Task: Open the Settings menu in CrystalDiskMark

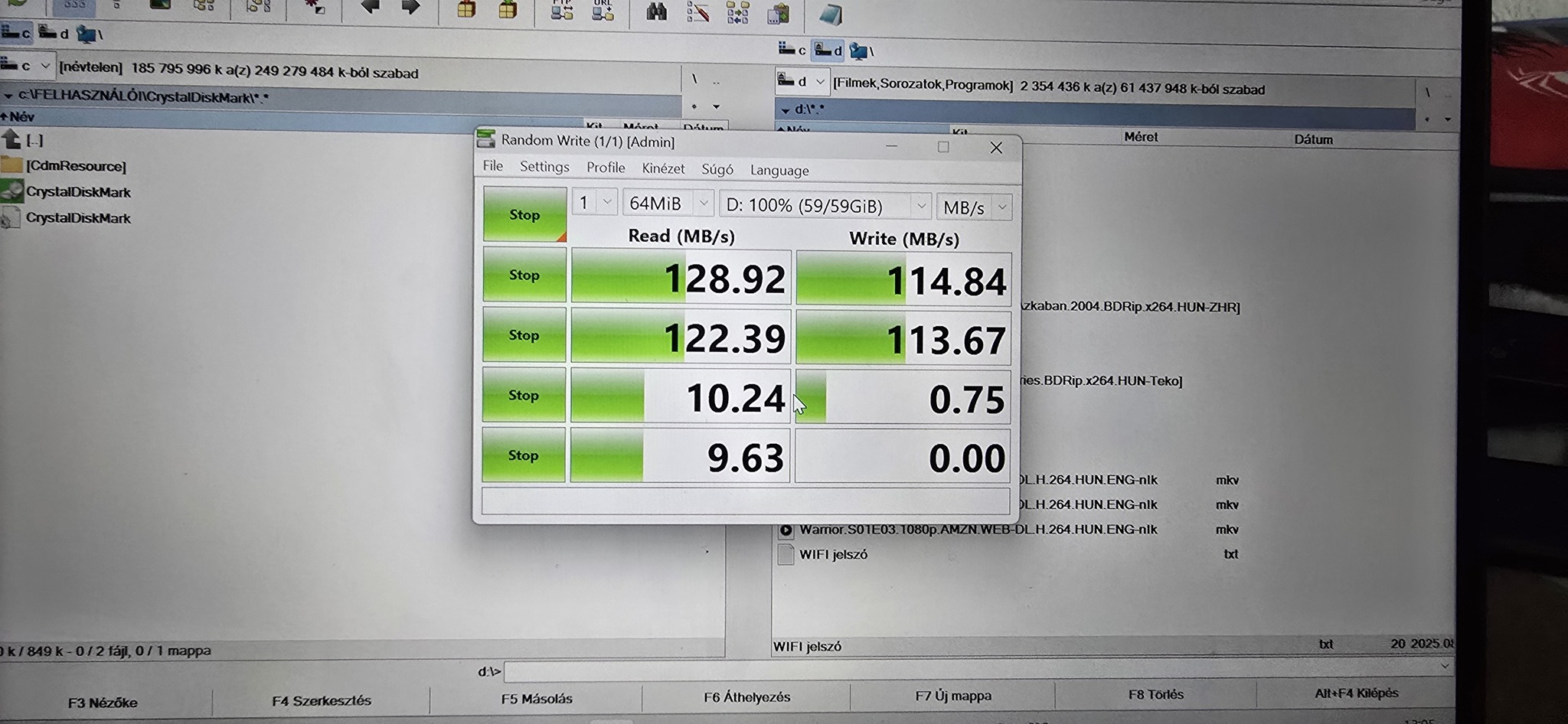Action: (544, 167)
